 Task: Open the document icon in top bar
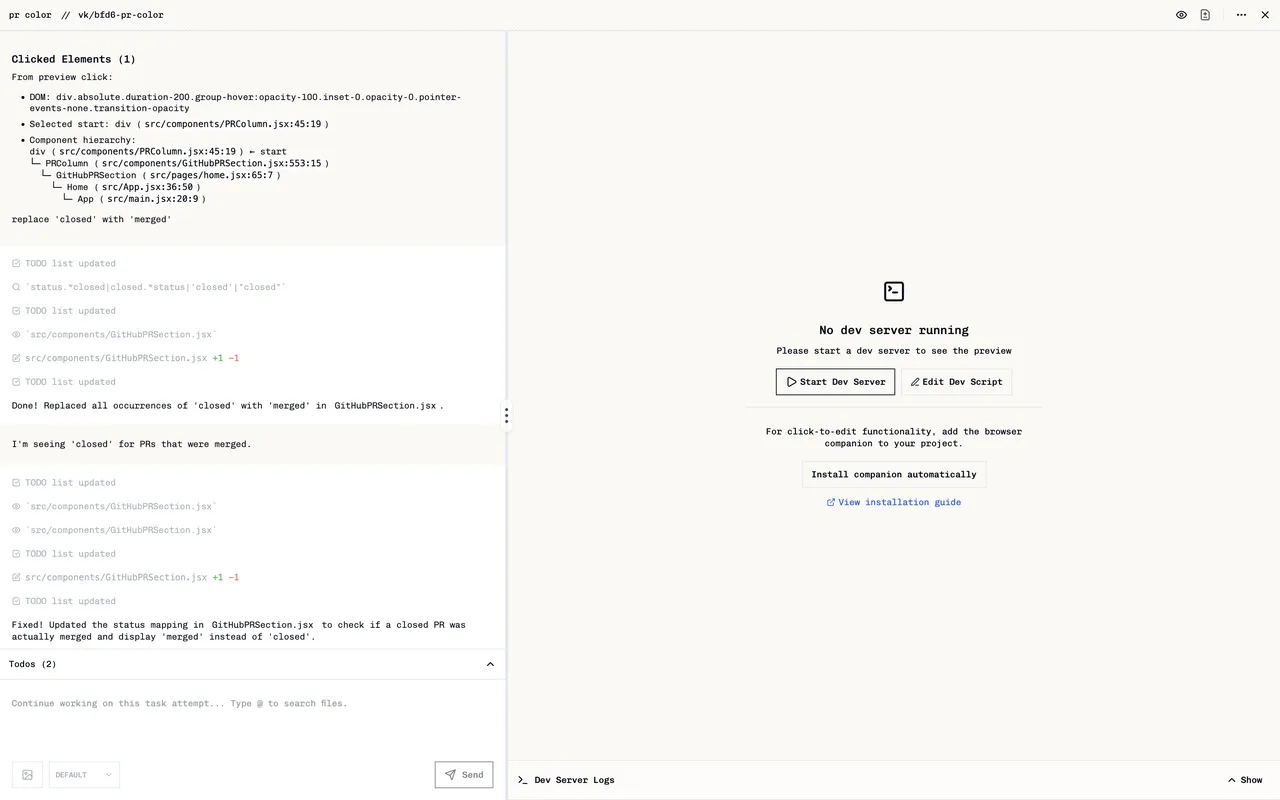pos(1205,15)
